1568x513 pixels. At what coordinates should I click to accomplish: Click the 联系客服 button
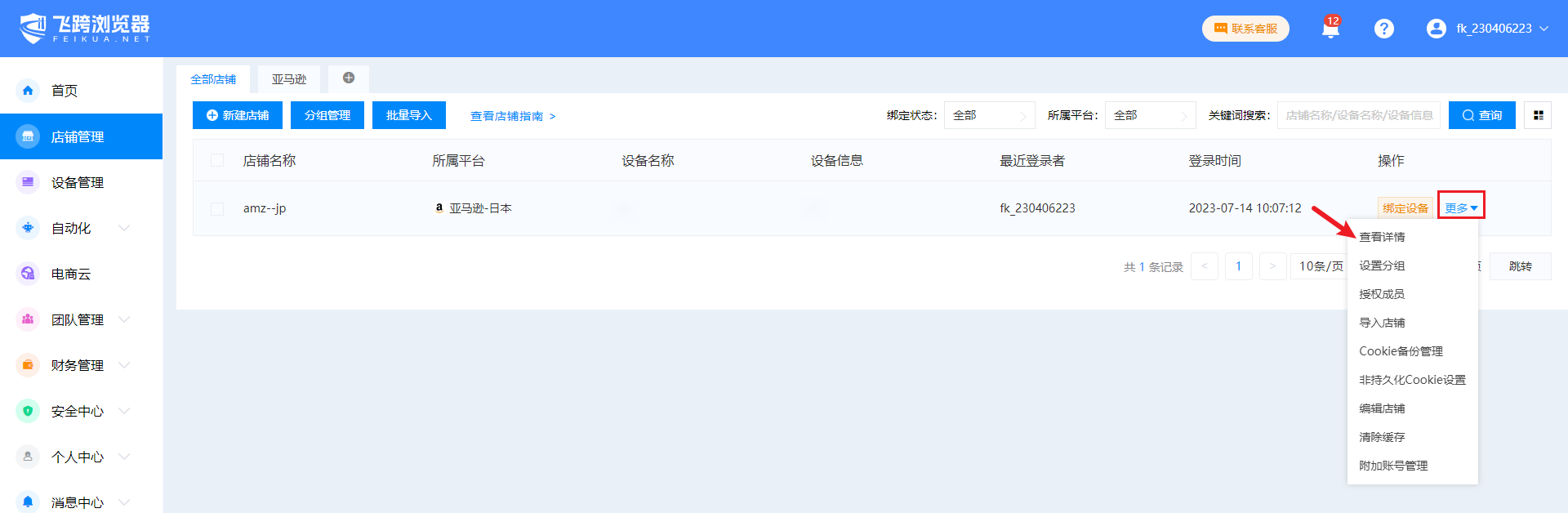[x=1245, y=29]
